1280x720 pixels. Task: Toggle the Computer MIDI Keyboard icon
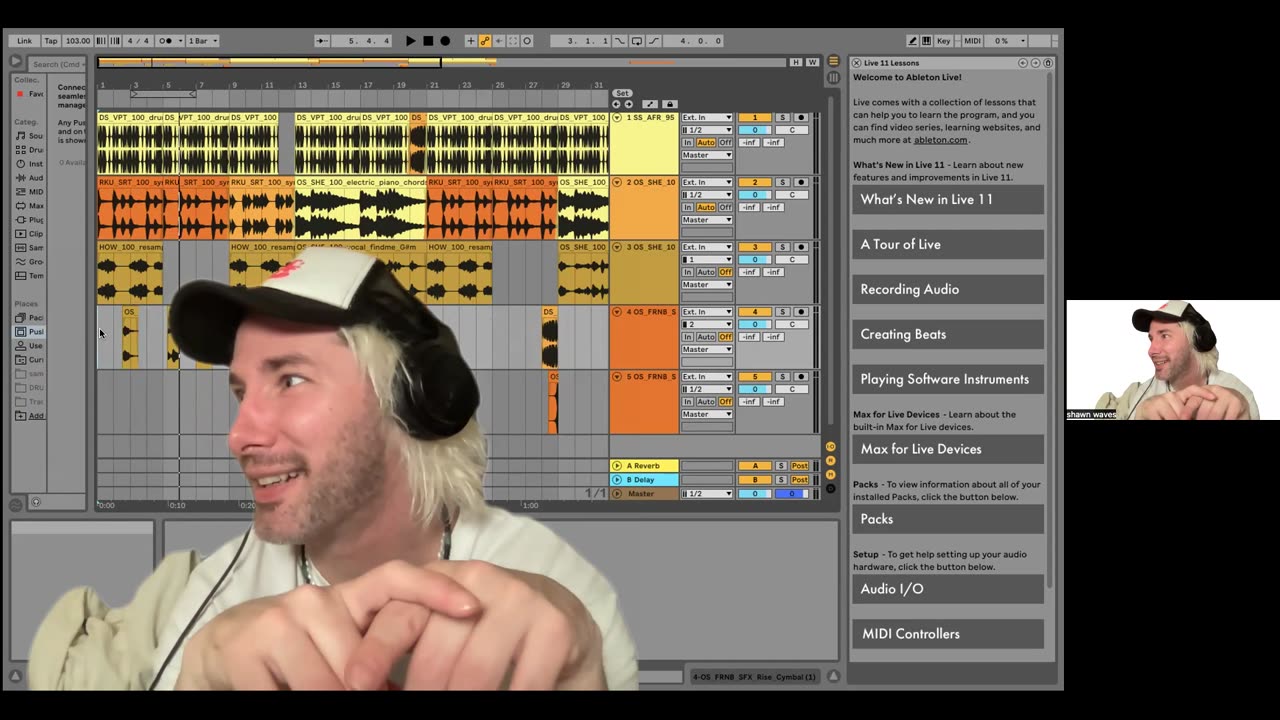[x=926, y=41]
